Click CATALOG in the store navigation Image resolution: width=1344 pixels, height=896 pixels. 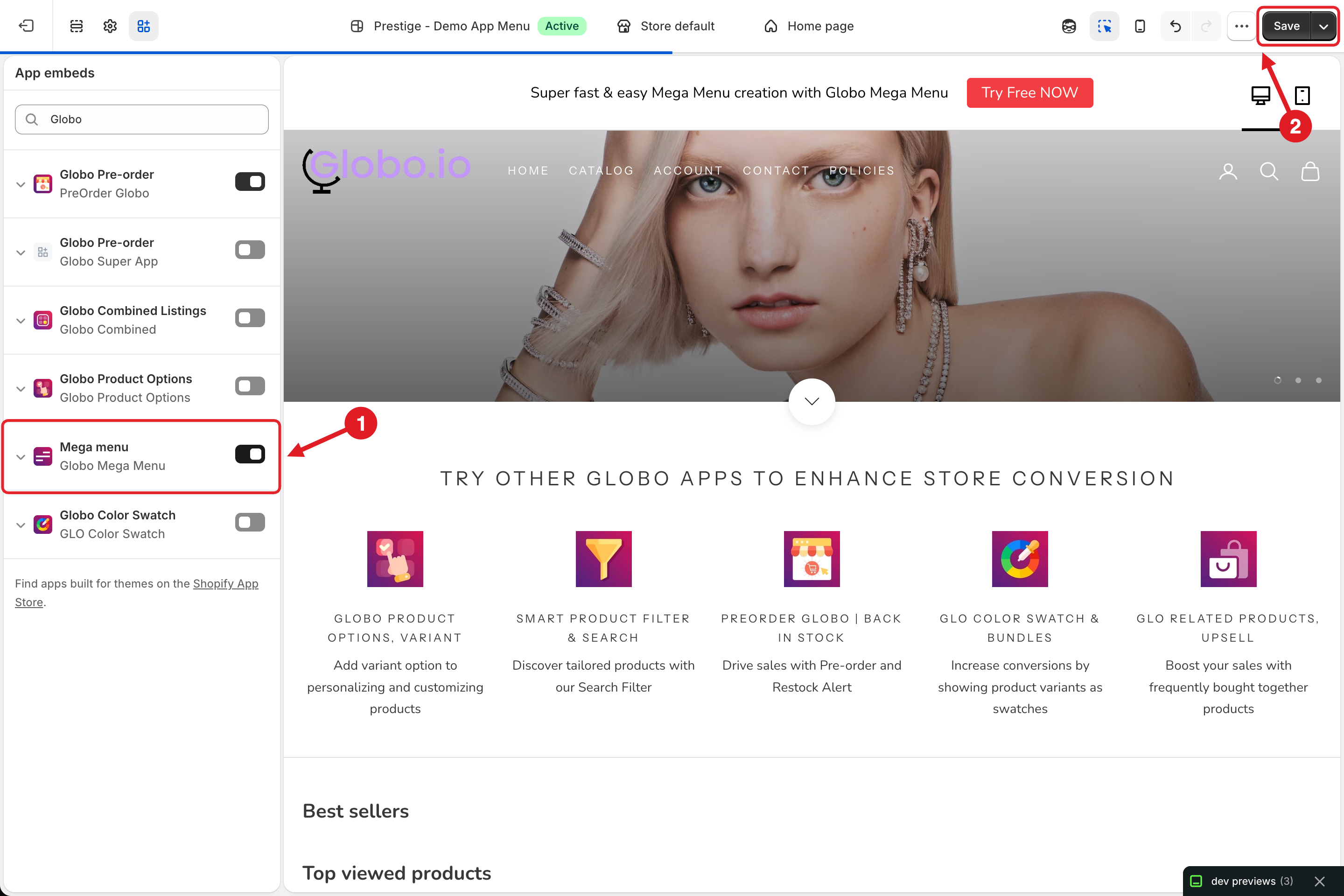click(x=601, y=171)
